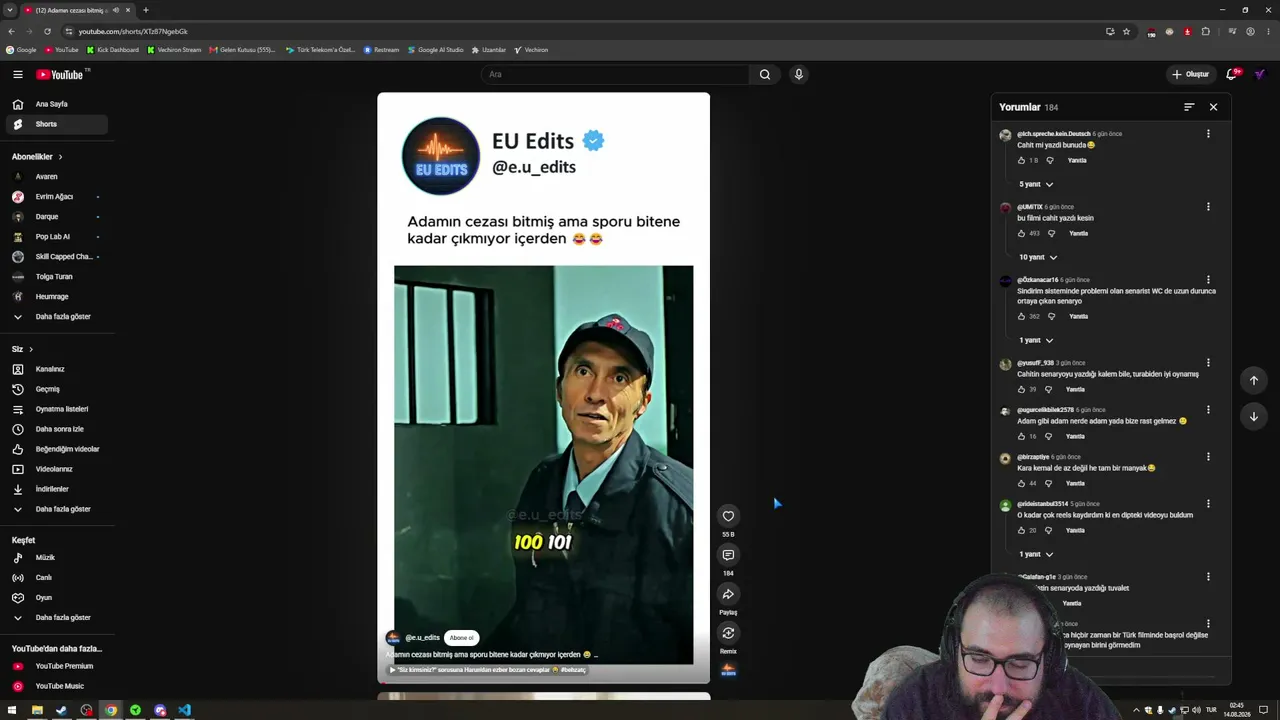The height and width of the screenshot is (720, 1280).
Task: Open the Kick Dashboard bookmark
Action: (x=112, y=50)
